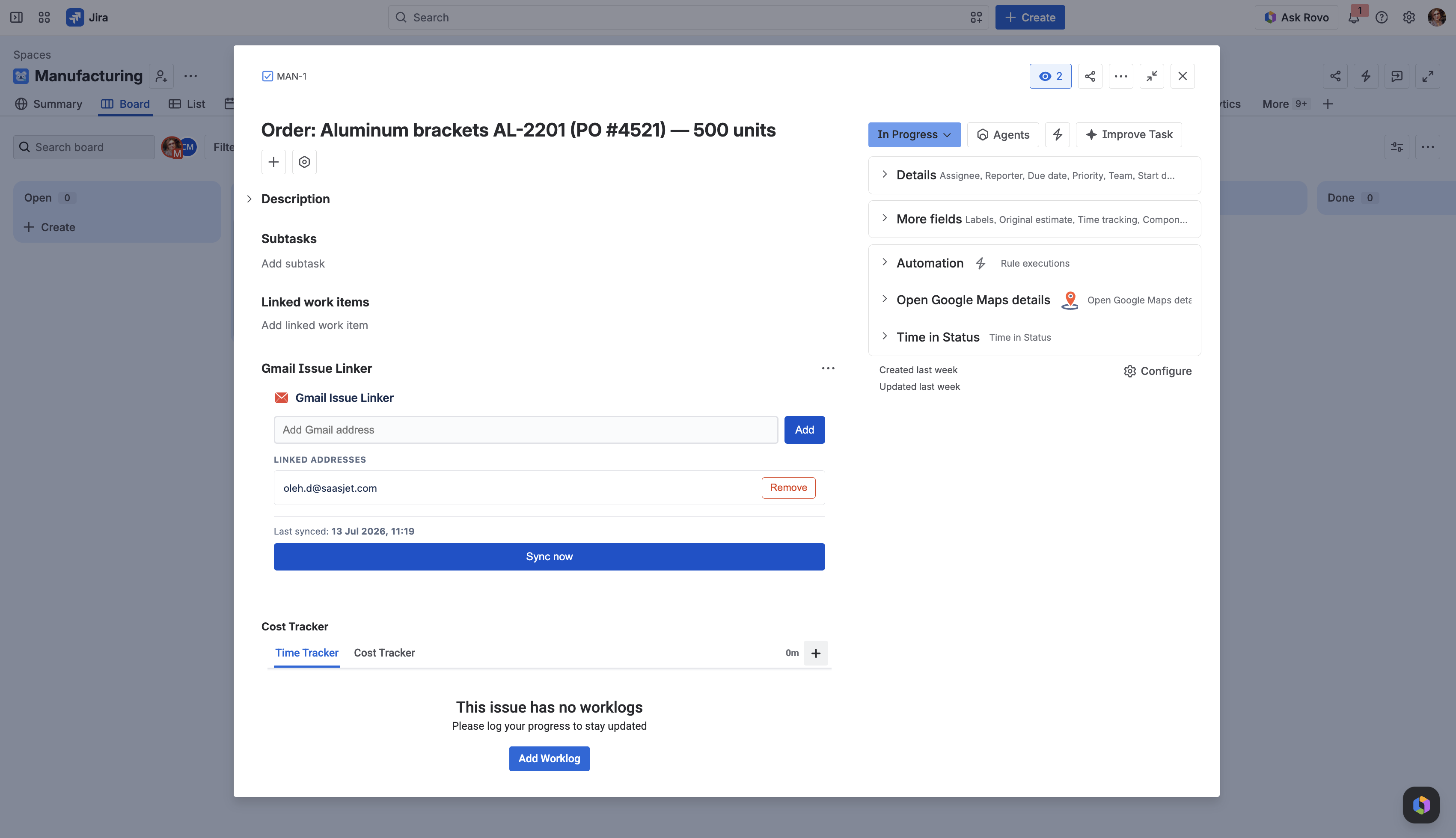The height and width of the screenshot is (838, 1456).
Task: Remove the oleh.d@saasjet.com linked address
Action: [x=788, y=487]
